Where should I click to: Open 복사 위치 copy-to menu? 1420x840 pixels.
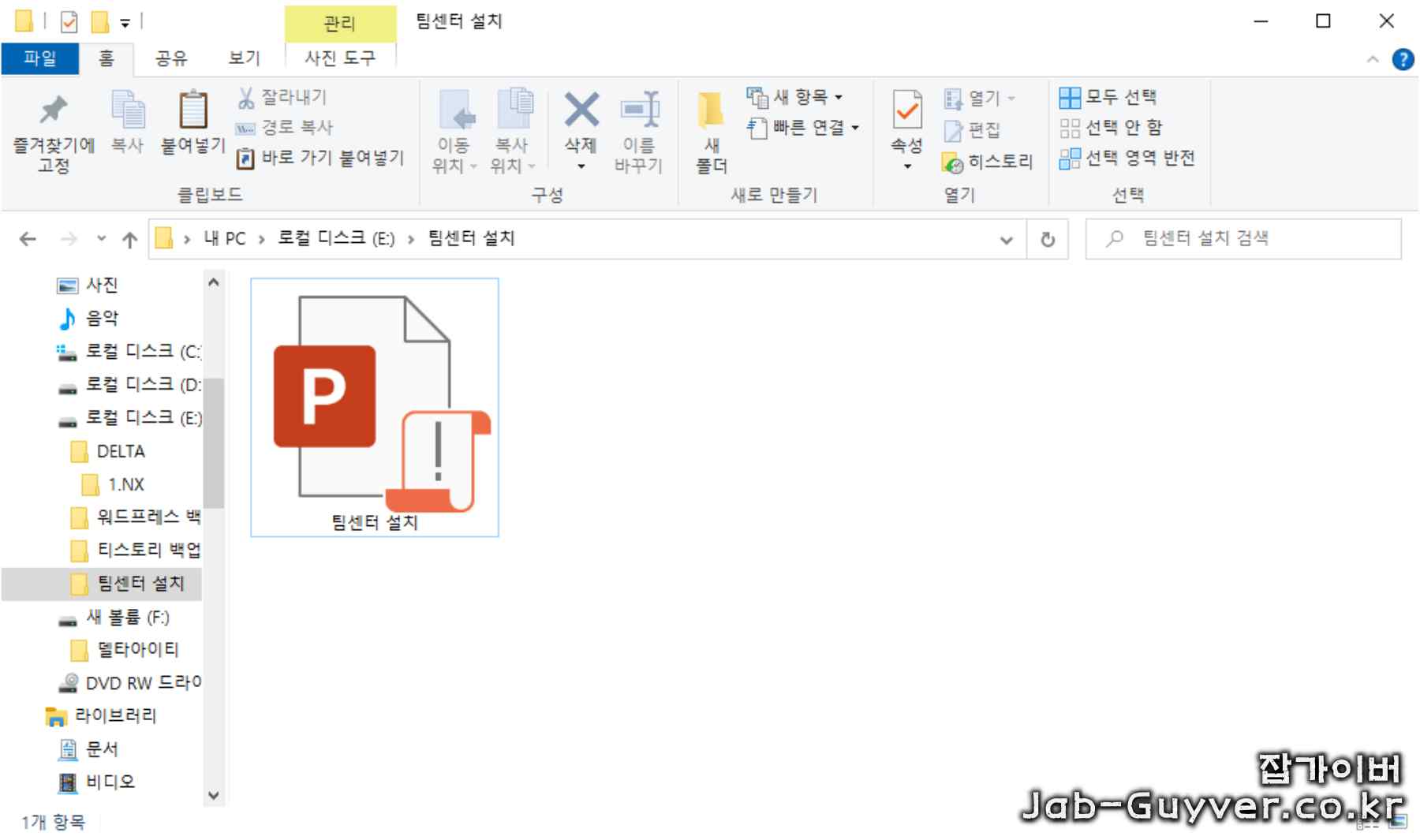click(513, 132)
